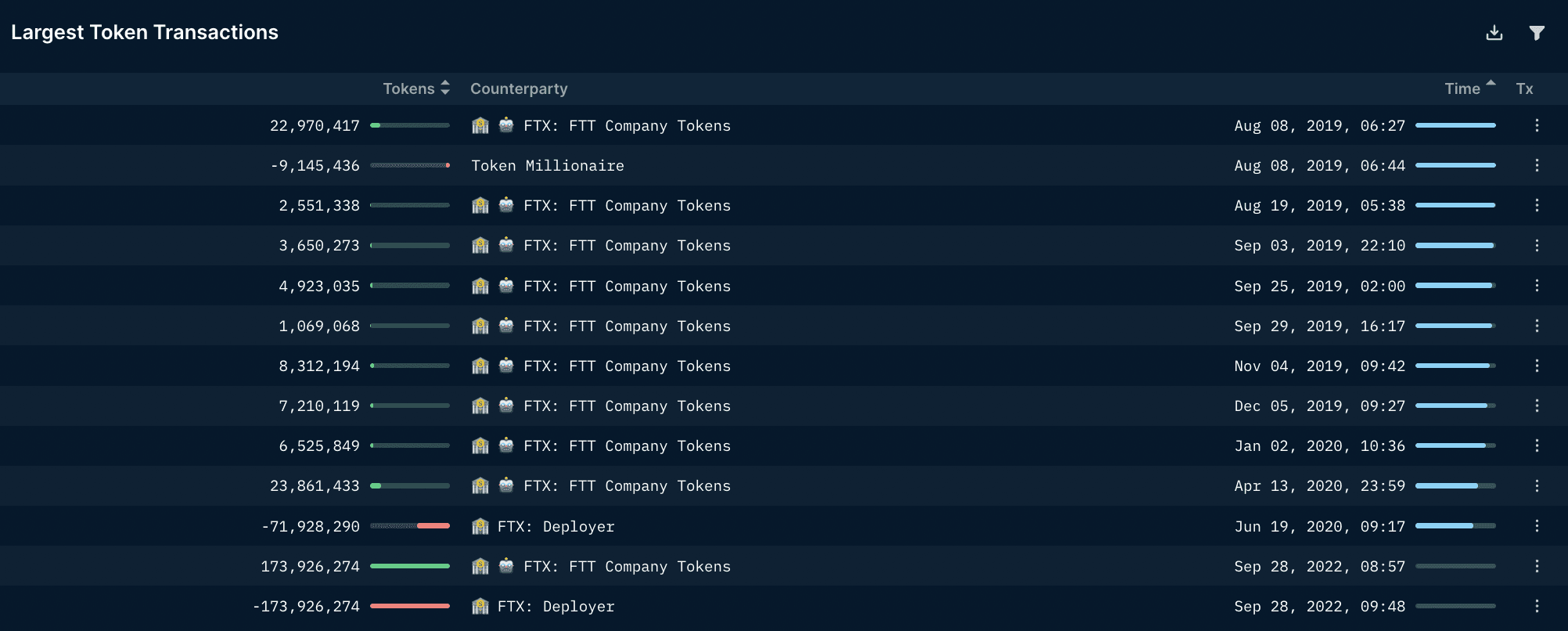1568x631 pixels.
Task: Click the timestamp Aug 19, 2019, 05:38
Action: 1320,205
